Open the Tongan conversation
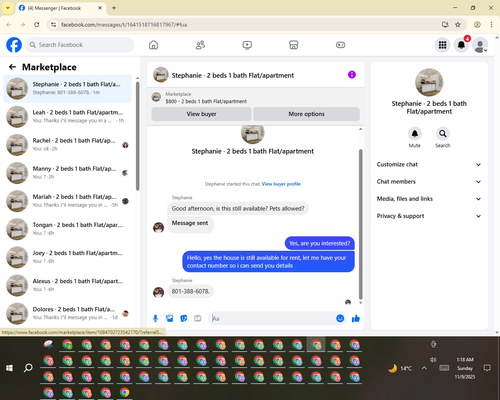The image size is (500, 400). (x=67, y=229)
